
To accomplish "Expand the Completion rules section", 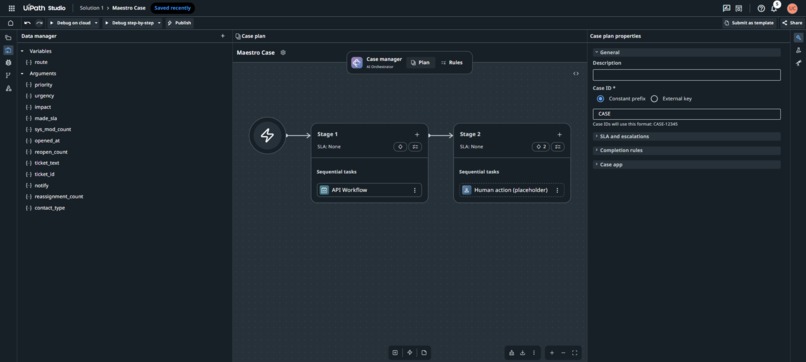I will click(687, 151).
